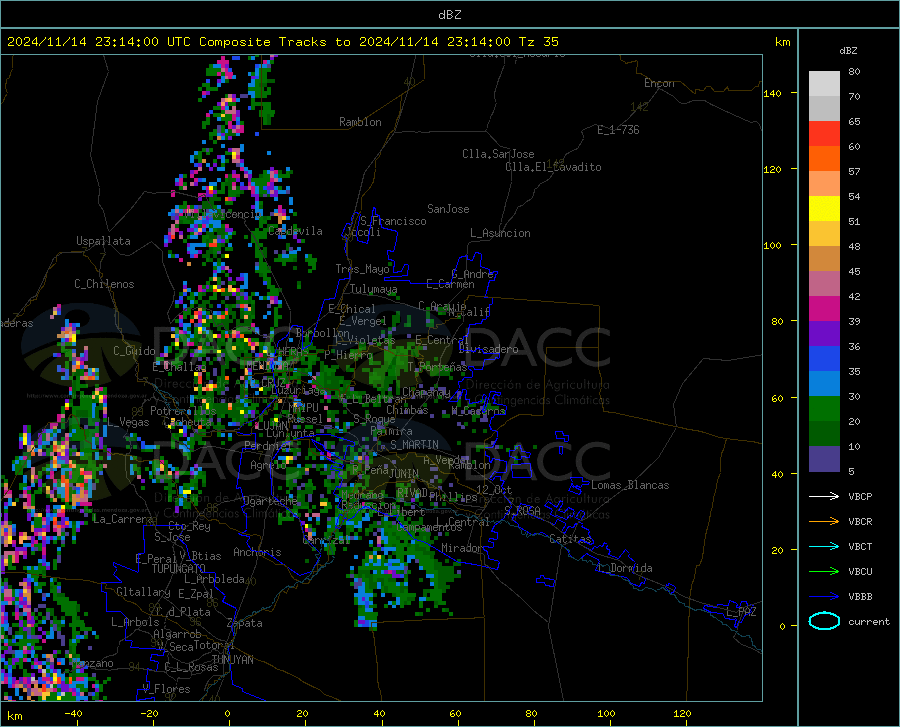Select the gray 70 dBZ swatch
Viewport: 900px width, 727px height.
click(824, 108)
